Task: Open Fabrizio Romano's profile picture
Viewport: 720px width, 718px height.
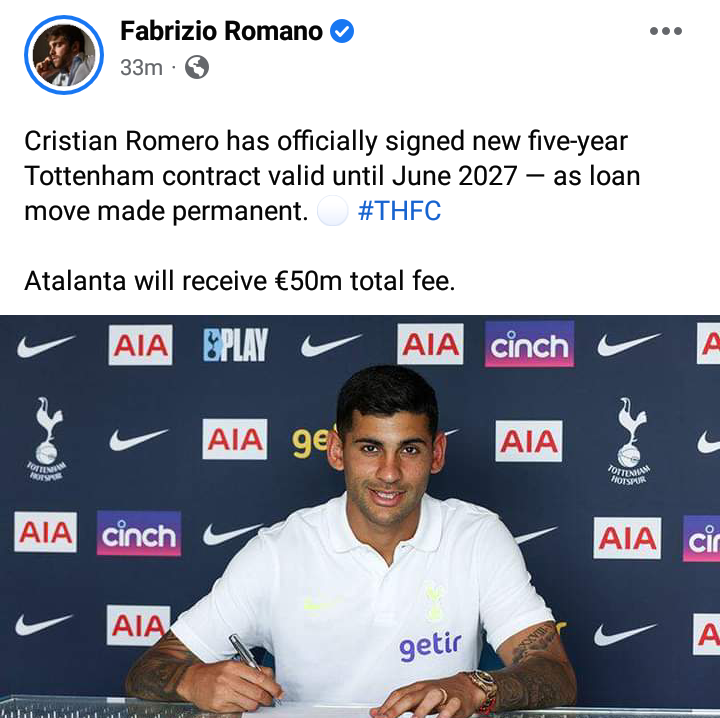Action: 64,55
